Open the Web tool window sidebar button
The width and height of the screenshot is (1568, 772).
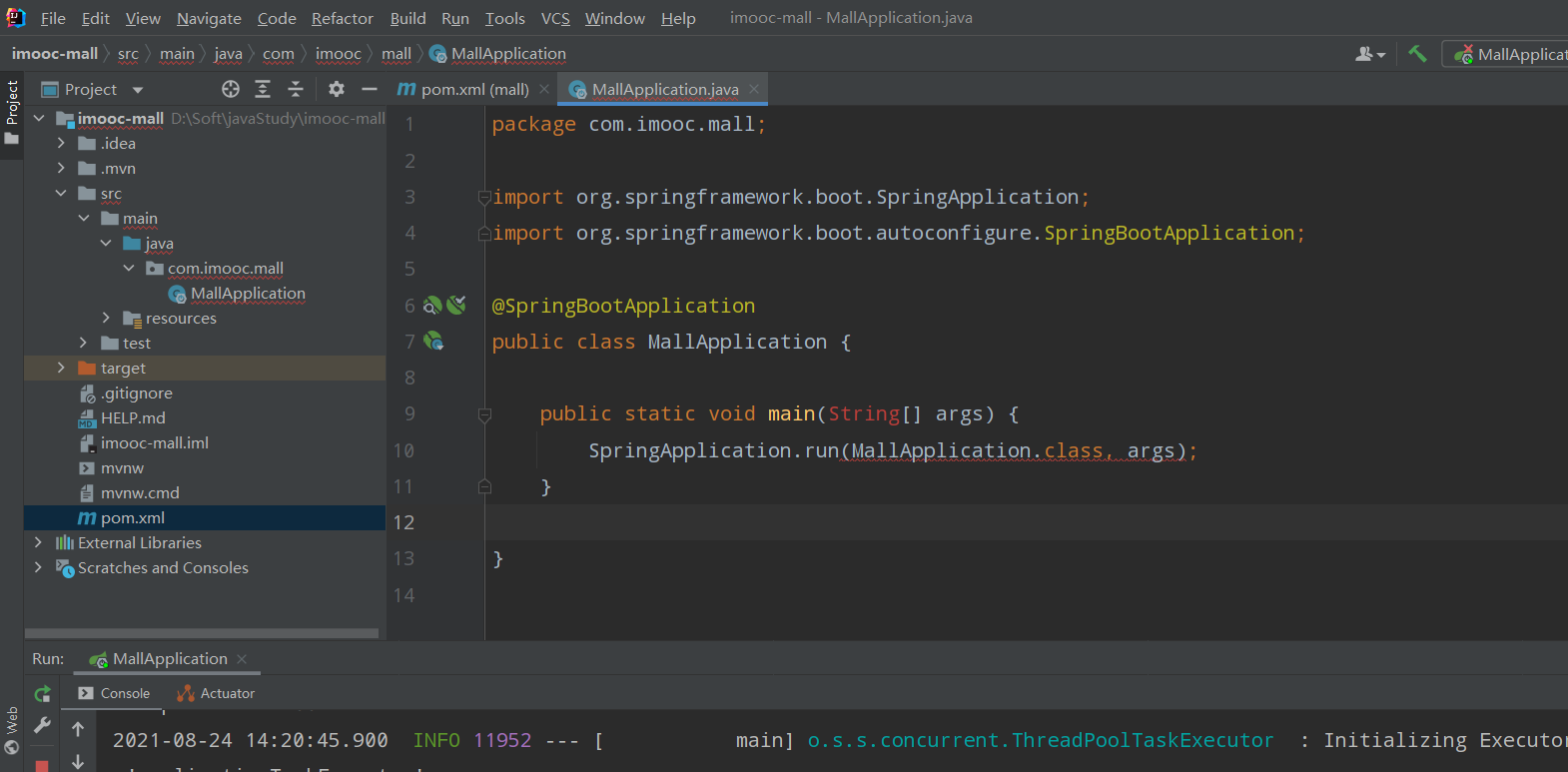pos(12,731)
